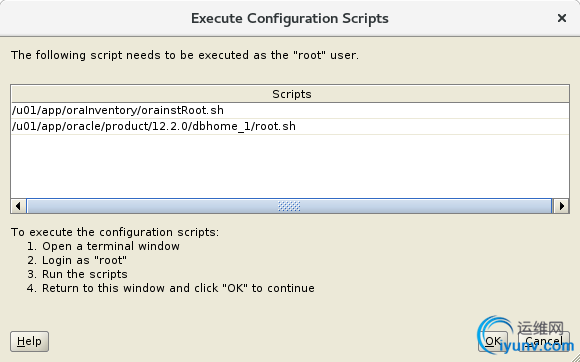Click the empty area of the scripts list
Image resolution: width=580 pixels, height=362 pixels.
pyautogui.click(x=290, y=166)
